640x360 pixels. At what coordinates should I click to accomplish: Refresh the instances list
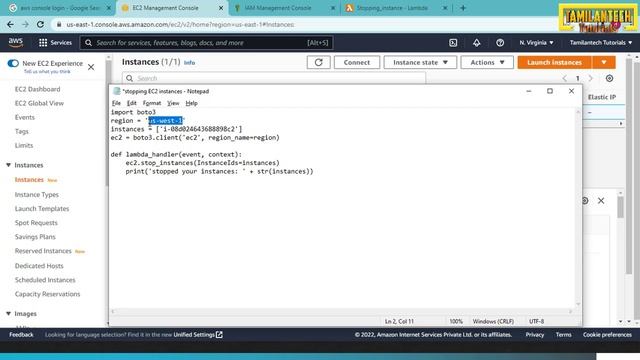click(318, 62)
